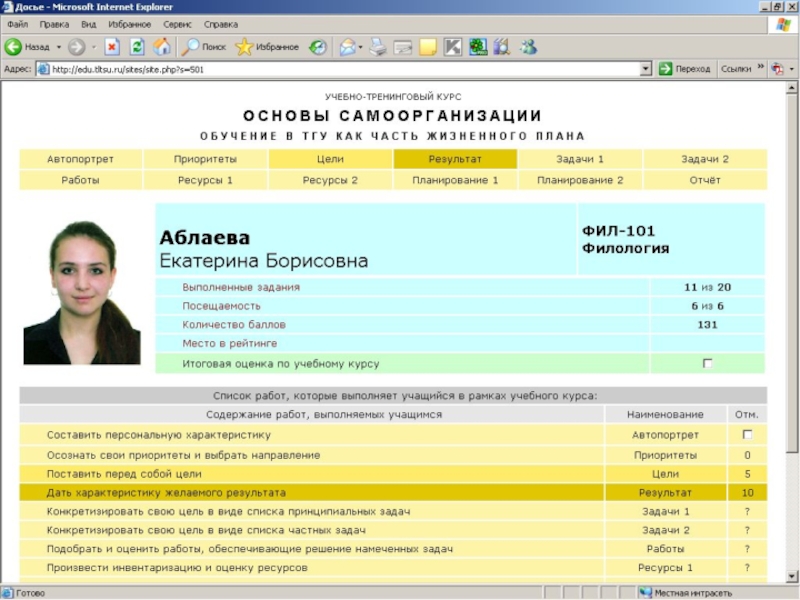Open the Search (Поиск) toolbar button

[x=204, y=47]
